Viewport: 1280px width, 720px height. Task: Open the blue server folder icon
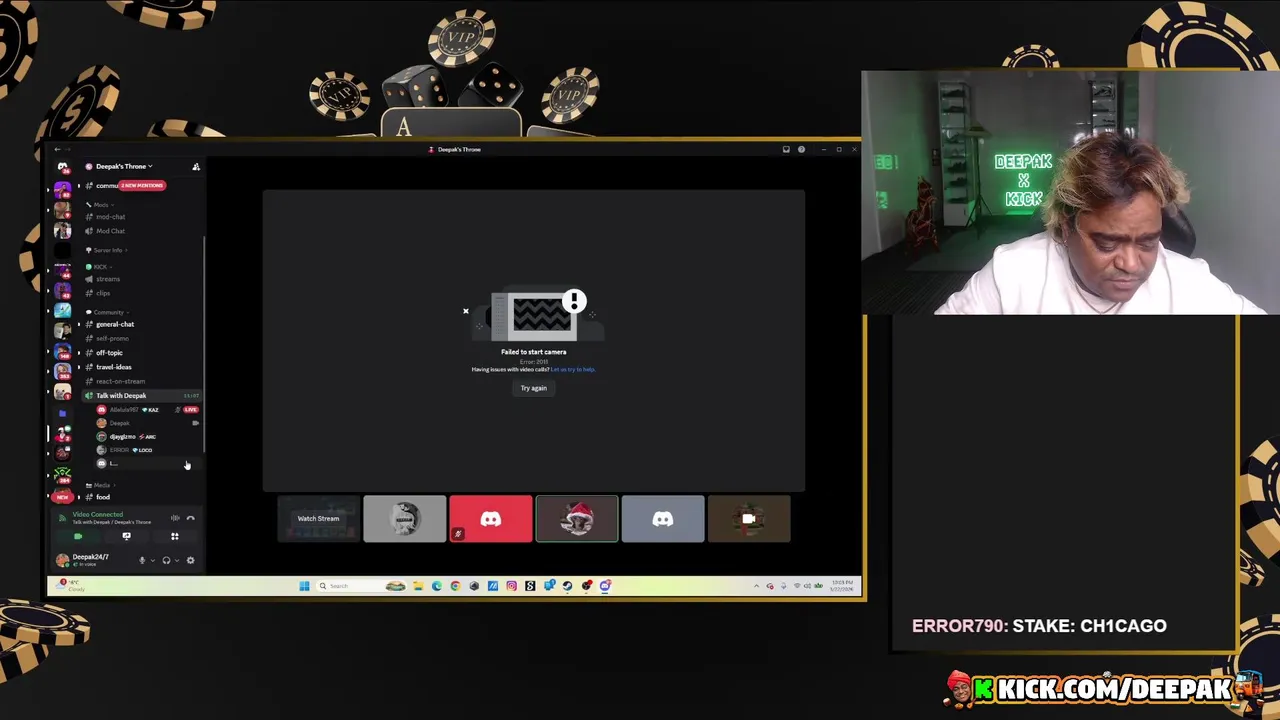(62, 413)
